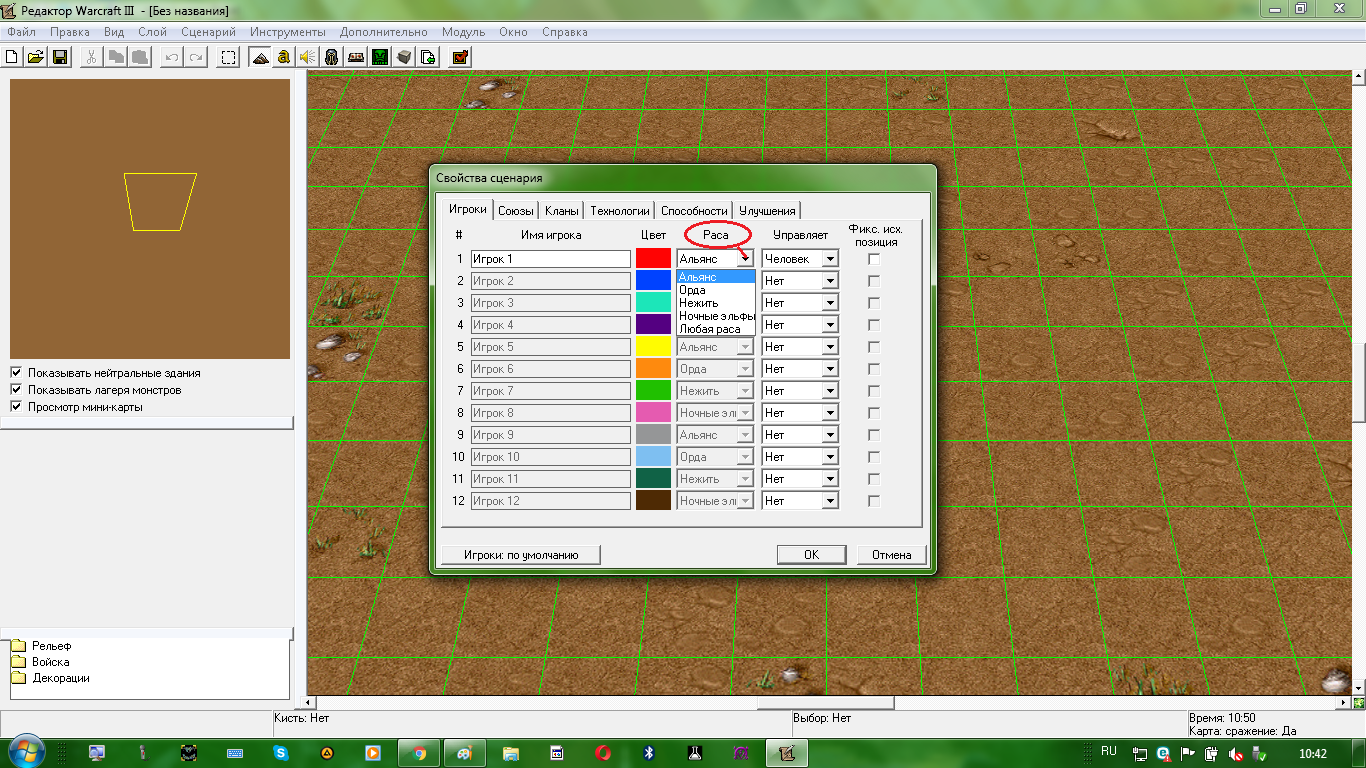Choose 'Любая раса' in the race list

coord(716,329)
